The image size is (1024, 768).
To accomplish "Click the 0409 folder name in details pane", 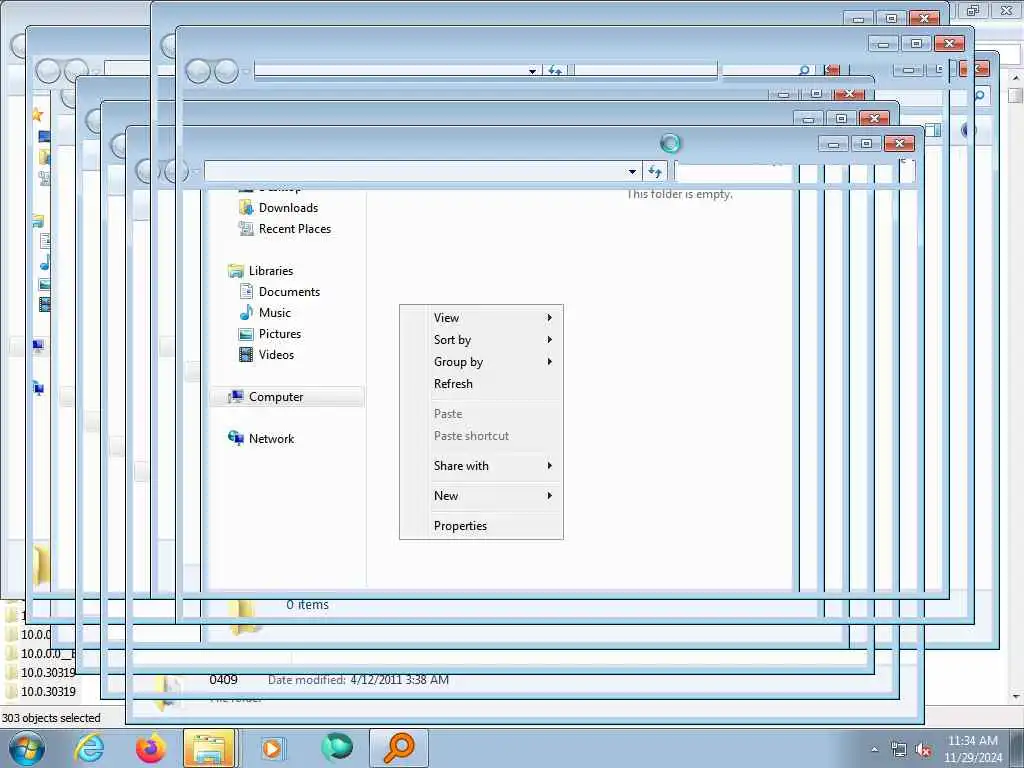I will (x=223, y=680).
